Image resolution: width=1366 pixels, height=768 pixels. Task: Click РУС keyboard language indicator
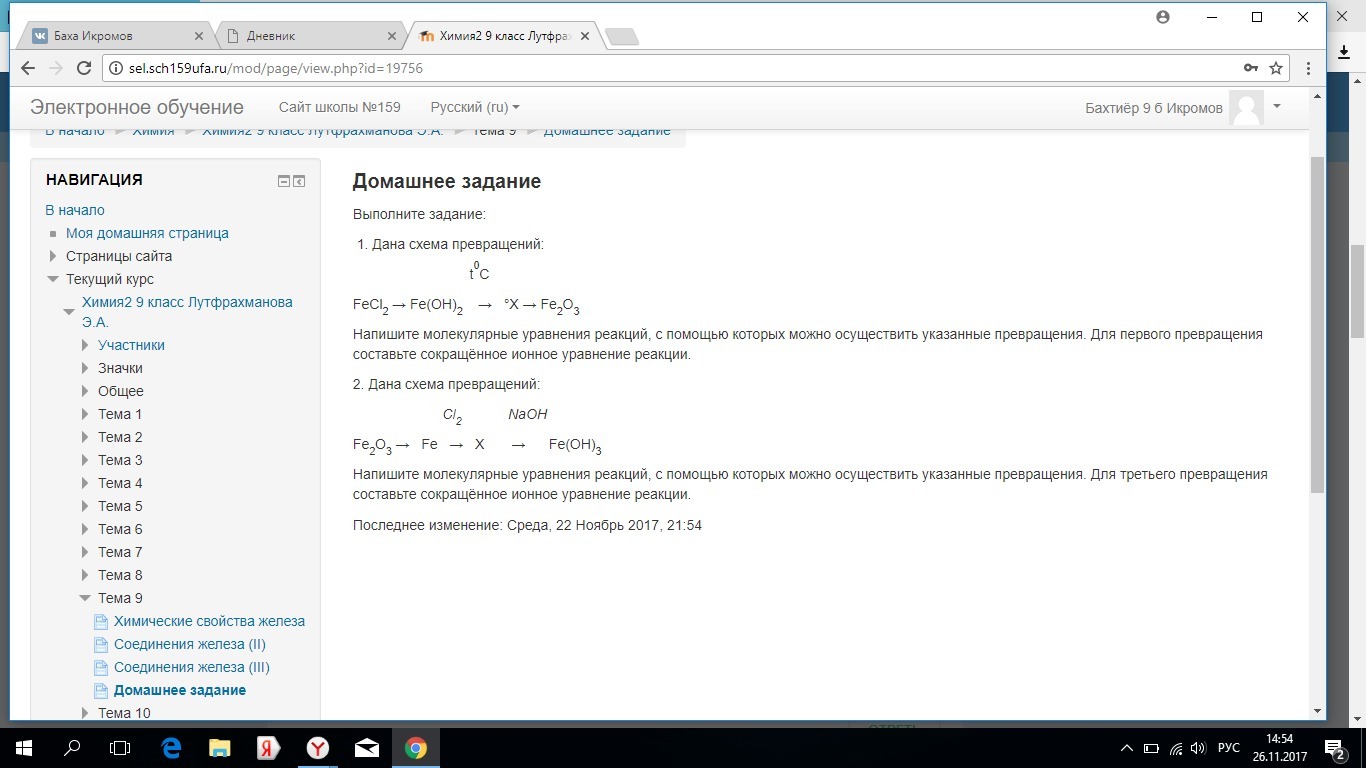click(1229, 748)
